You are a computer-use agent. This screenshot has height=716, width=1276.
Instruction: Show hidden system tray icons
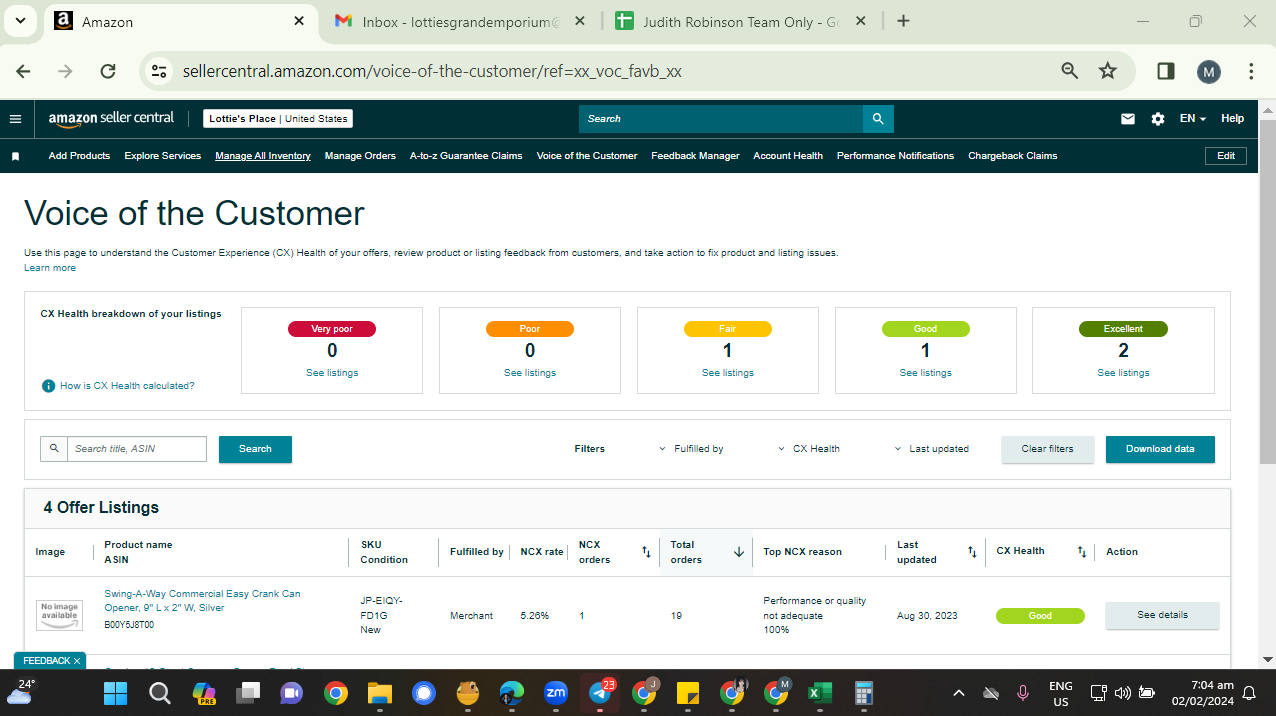click(959, 692)
